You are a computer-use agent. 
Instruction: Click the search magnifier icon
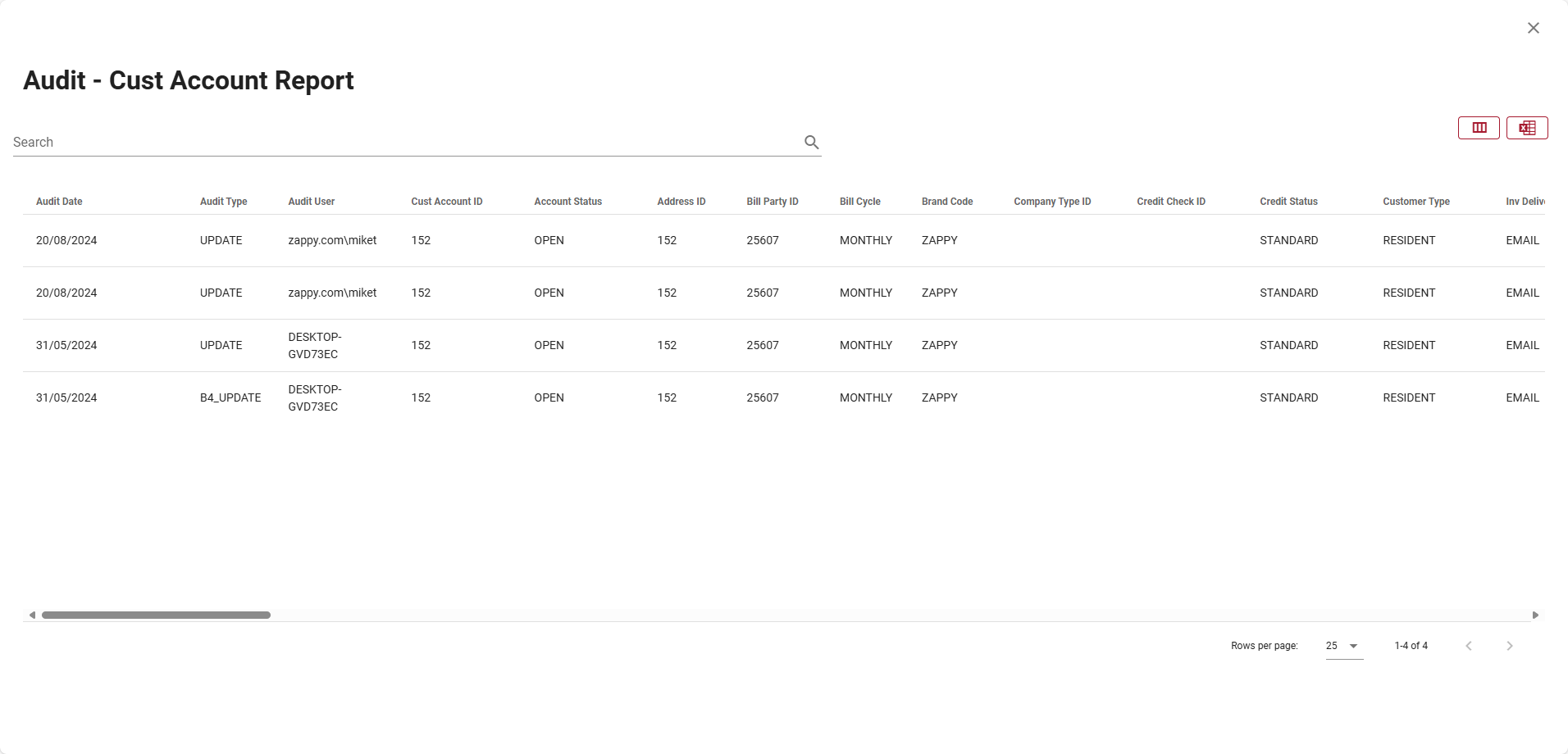coord(811,142)
